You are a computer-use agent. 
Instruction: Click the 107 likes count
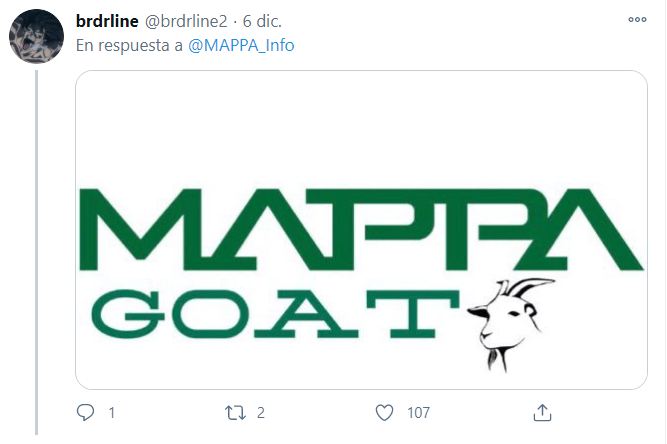[418, 412]
